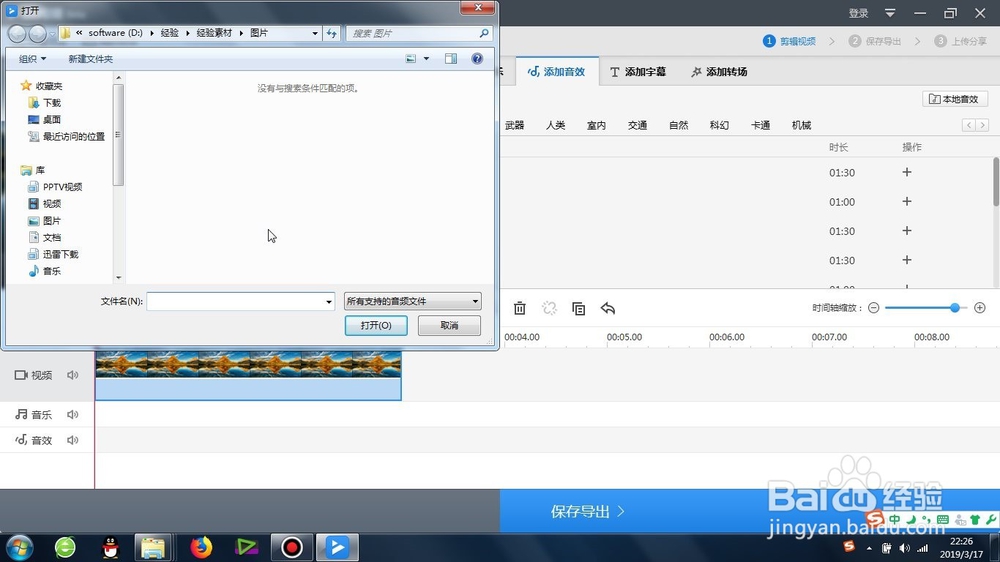Click the dashed circle icon in the timeline toolbar
The height and width of the screenshot is (562, 1000).
[x=549, y=308]
